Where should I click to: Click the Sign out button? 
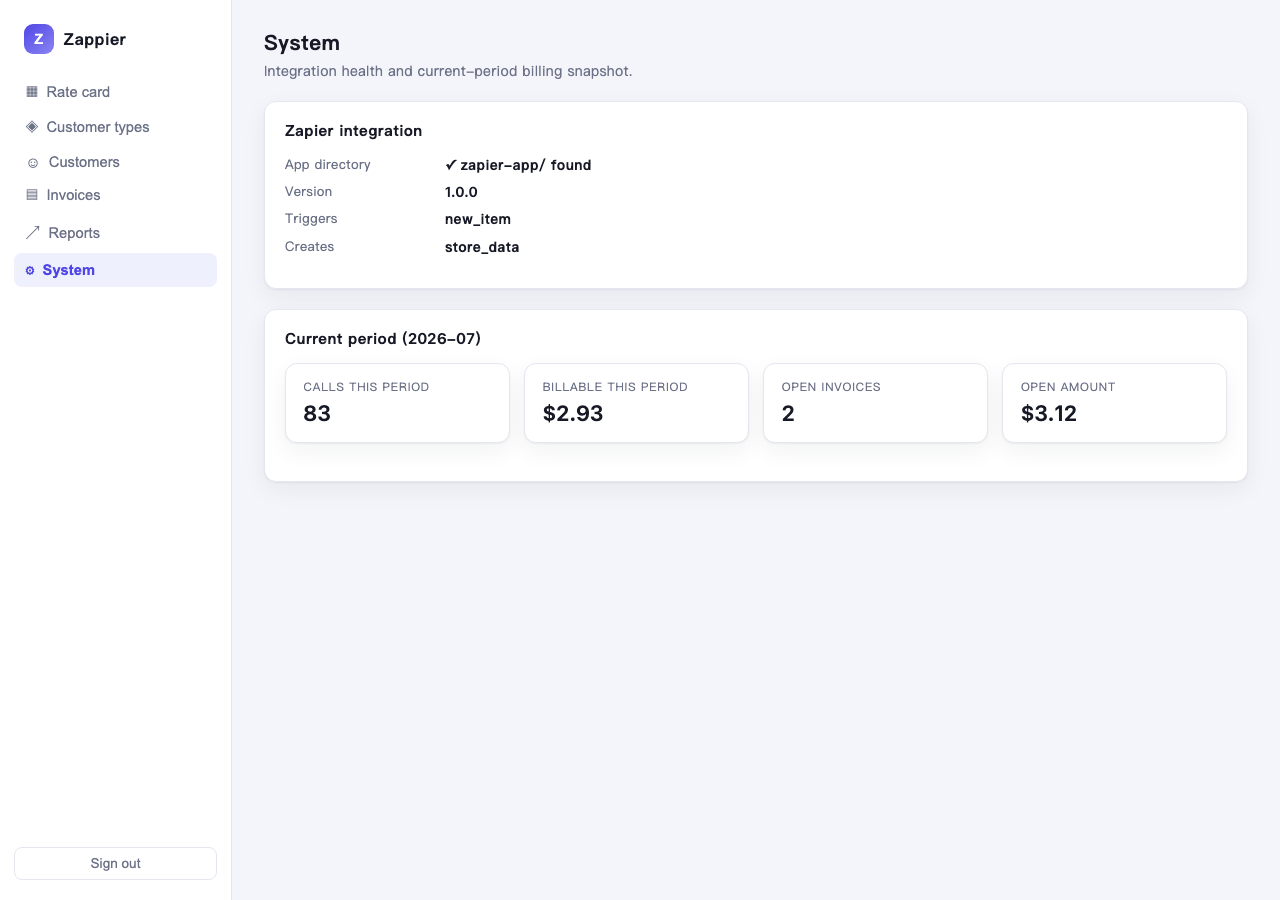pos(115,863)
